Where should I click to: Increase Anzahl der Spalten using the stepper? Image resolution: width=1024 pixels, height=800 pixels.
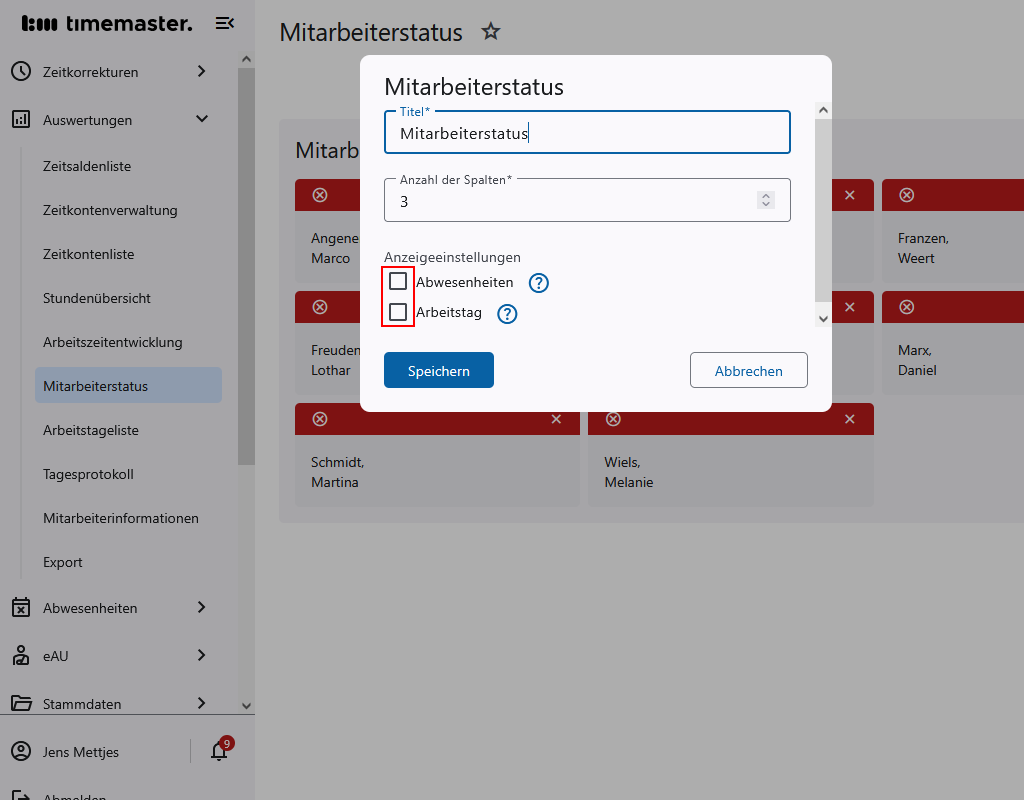(x=766, y=194)
